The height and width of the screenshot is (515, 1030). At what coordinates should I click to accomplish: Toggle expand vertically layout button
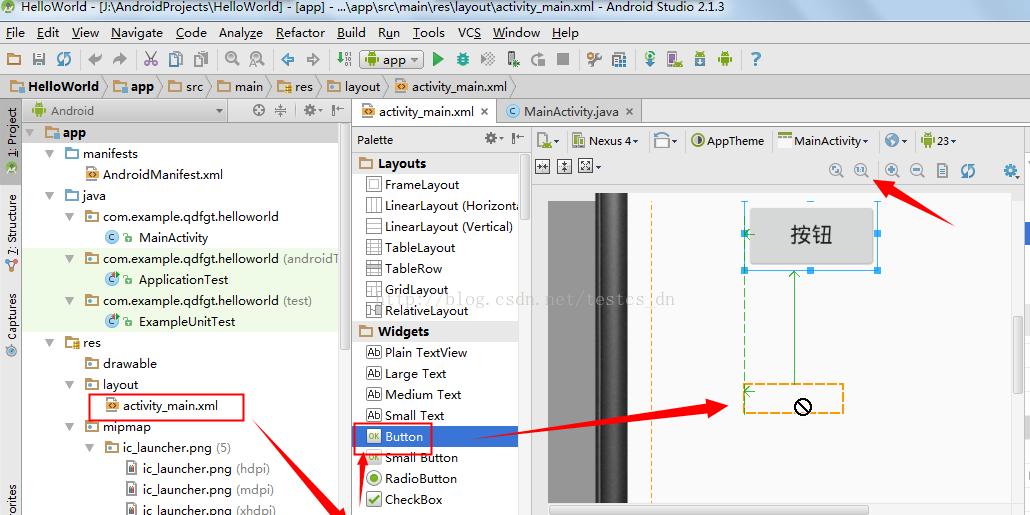coord(564,167)
